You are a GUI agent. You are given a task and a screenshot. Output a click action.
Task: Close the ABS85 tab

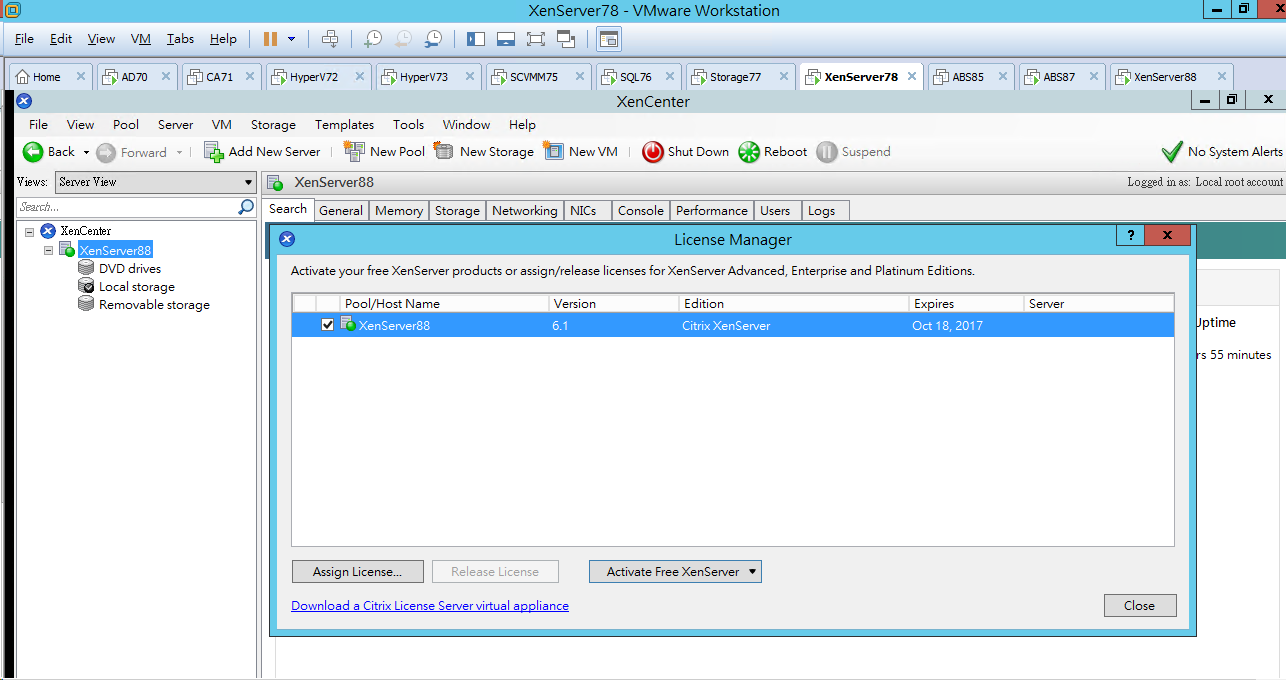coord(1002,77)
